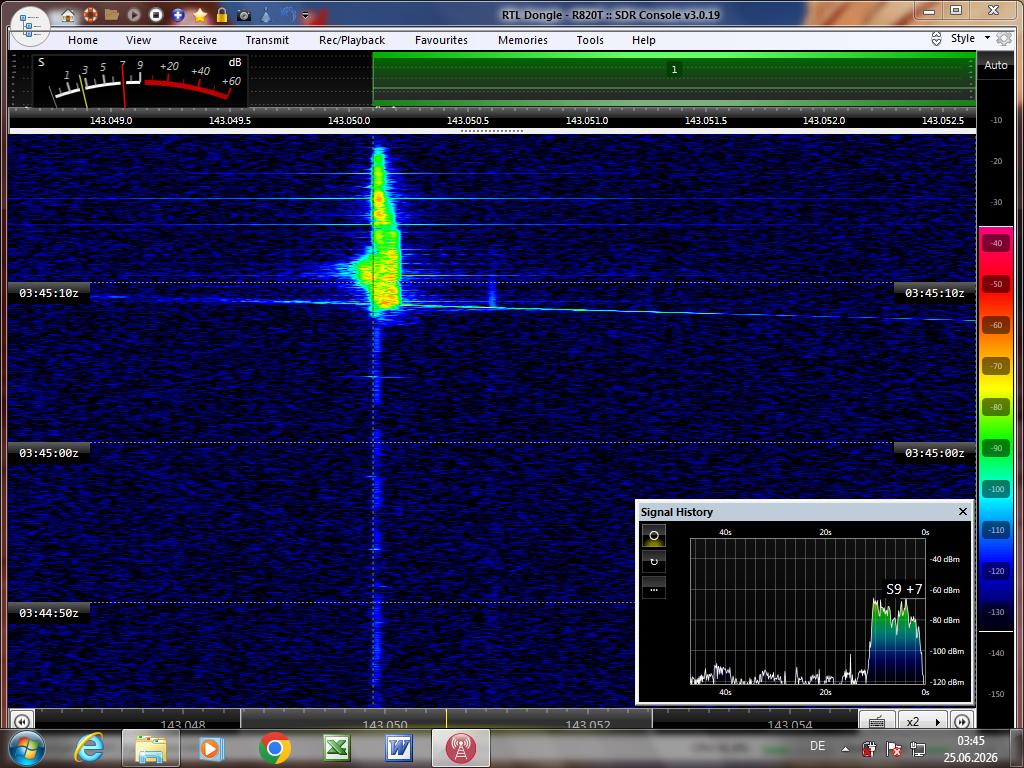Close the Signal History panel
The width and height of the screenshot is (1024, 768).
coord(963,511)
